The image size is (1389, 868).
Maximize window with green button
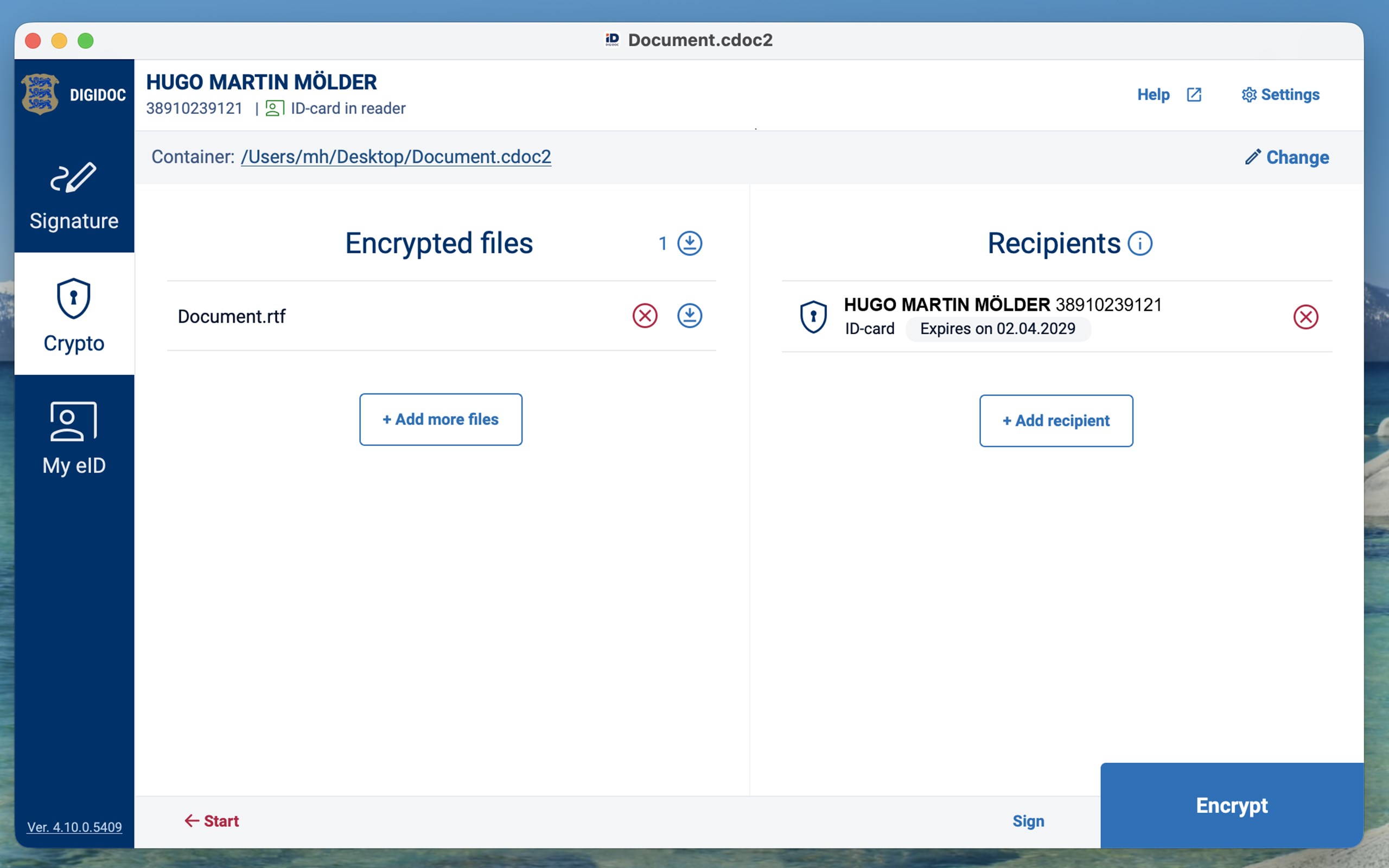[86, 41]
